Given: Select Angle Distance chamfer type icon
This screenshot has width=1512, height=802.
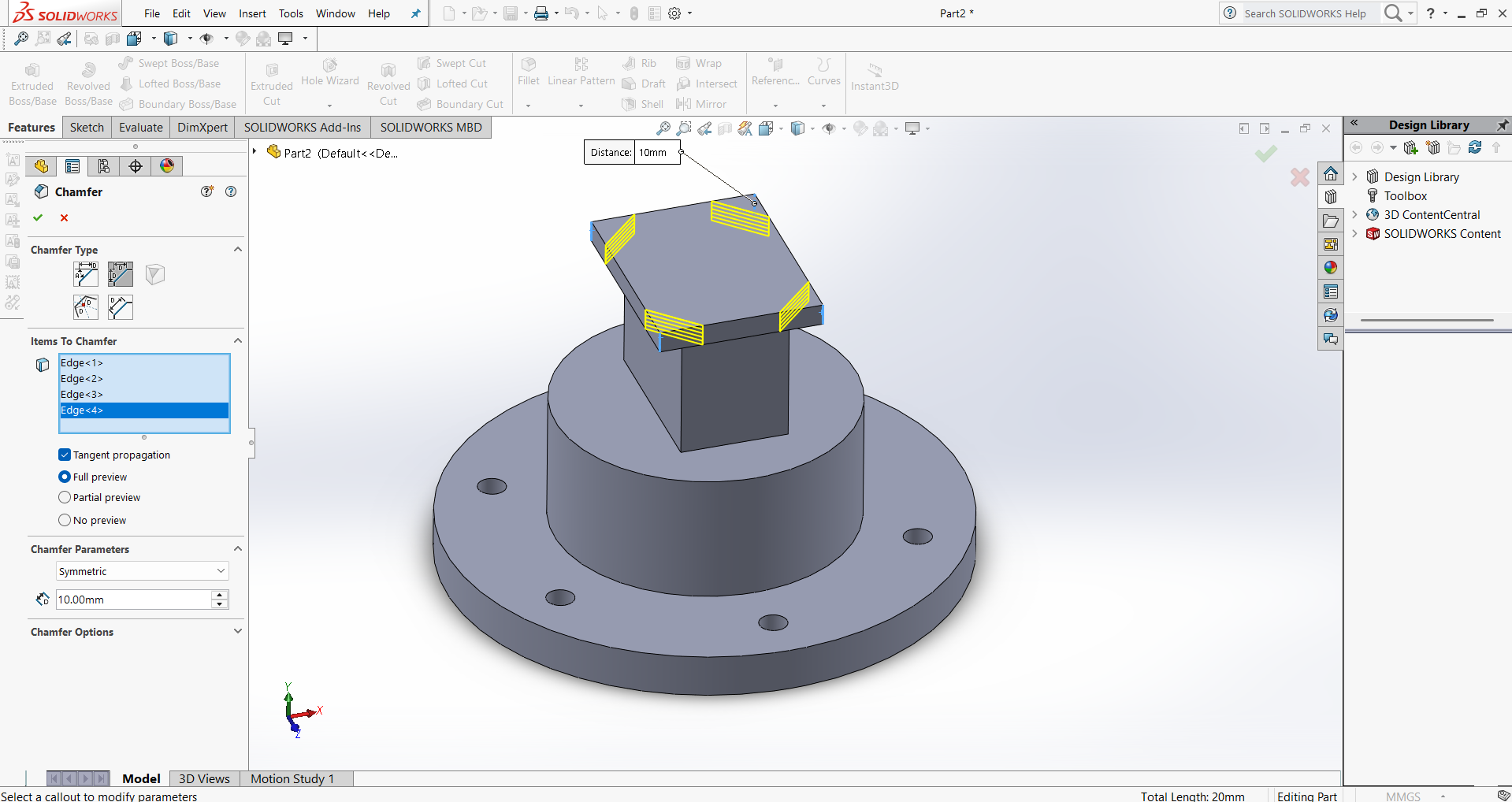Looking at the screenshot, I should click(86, 274).
